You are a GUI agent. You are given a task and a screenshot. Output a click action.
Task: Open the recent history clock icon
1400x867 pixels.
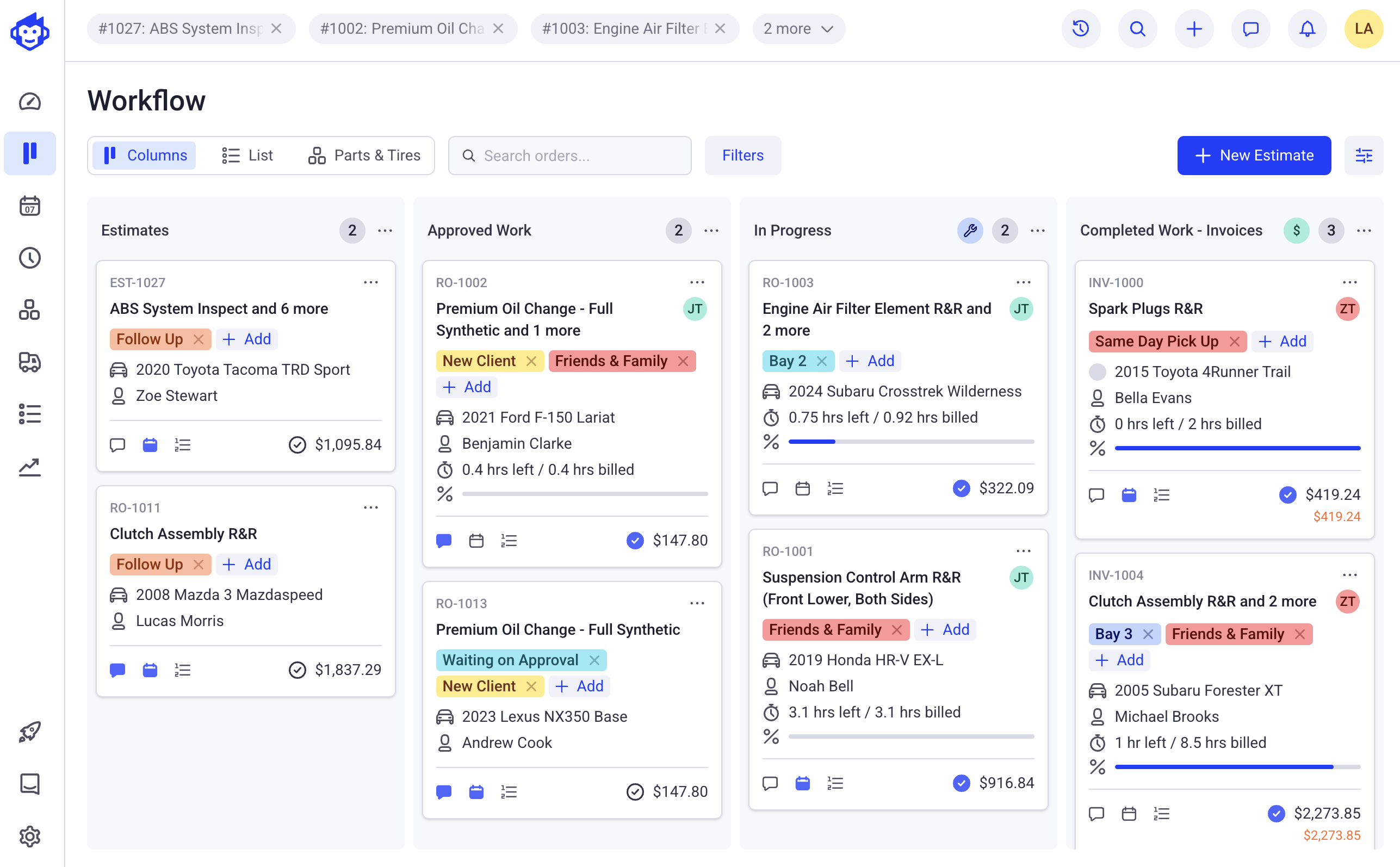click(x=1080, y=29)
